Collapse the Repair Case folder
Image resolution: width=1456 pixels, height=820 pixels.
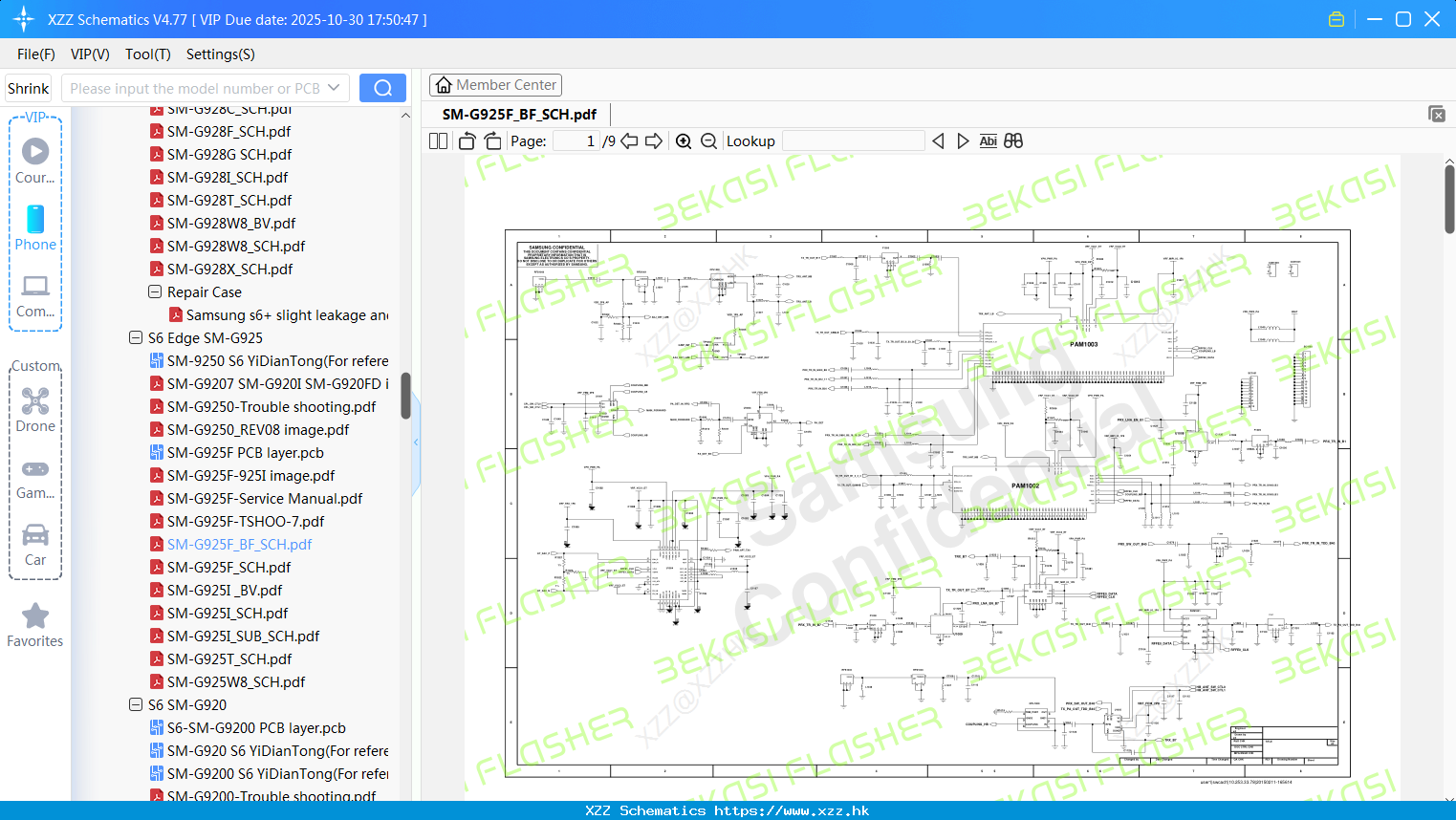(x=155, y=291)
